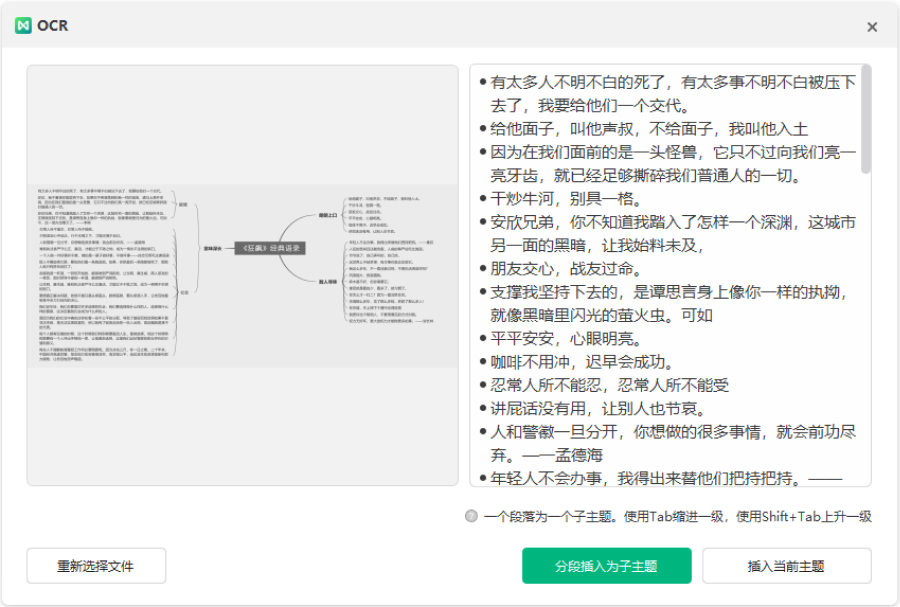Click the 插入当前主题 button
This screenshot has width=900, height=607.
[786, 565]
